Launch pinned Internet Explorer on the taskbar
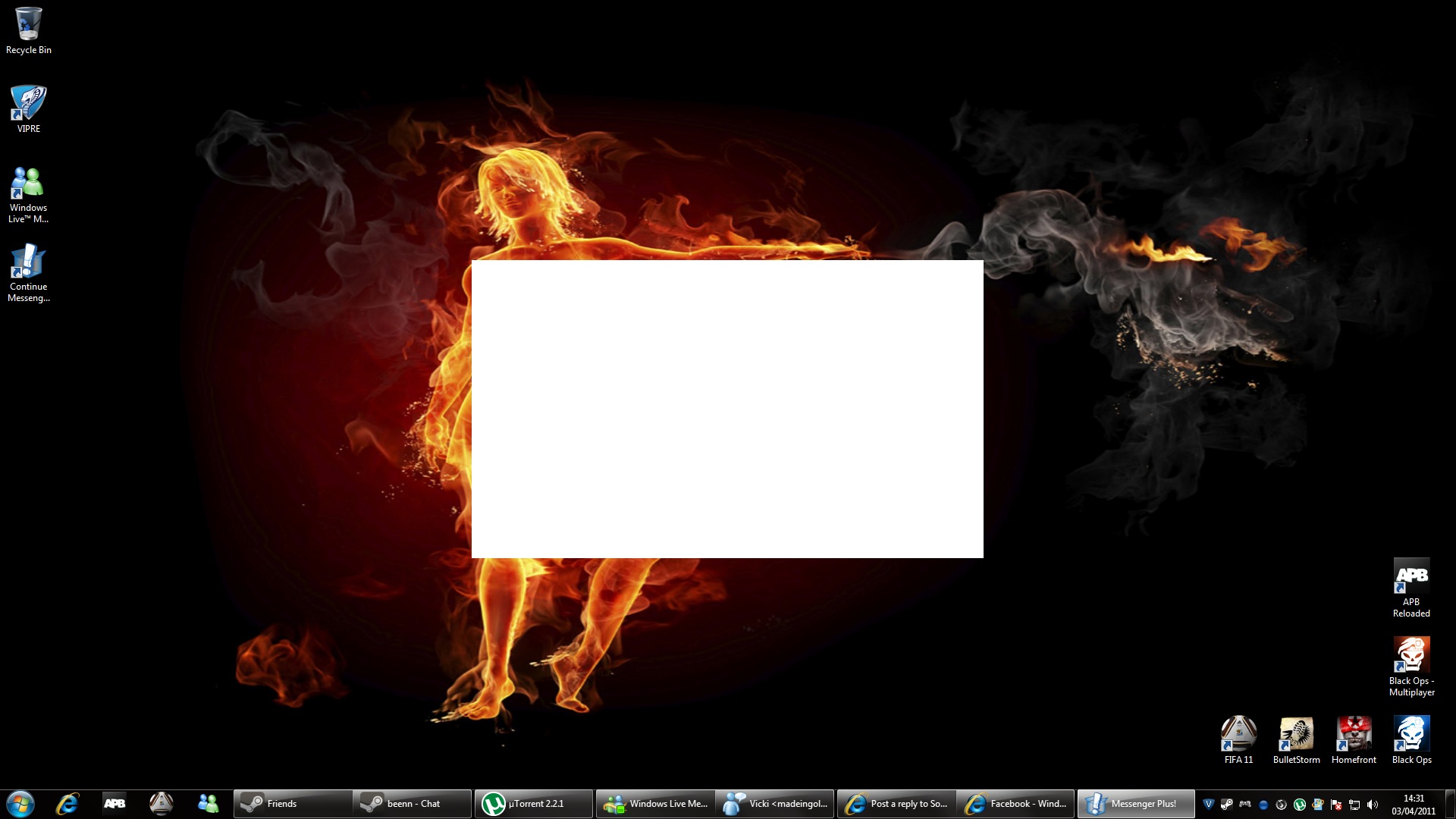 (67, 803)
